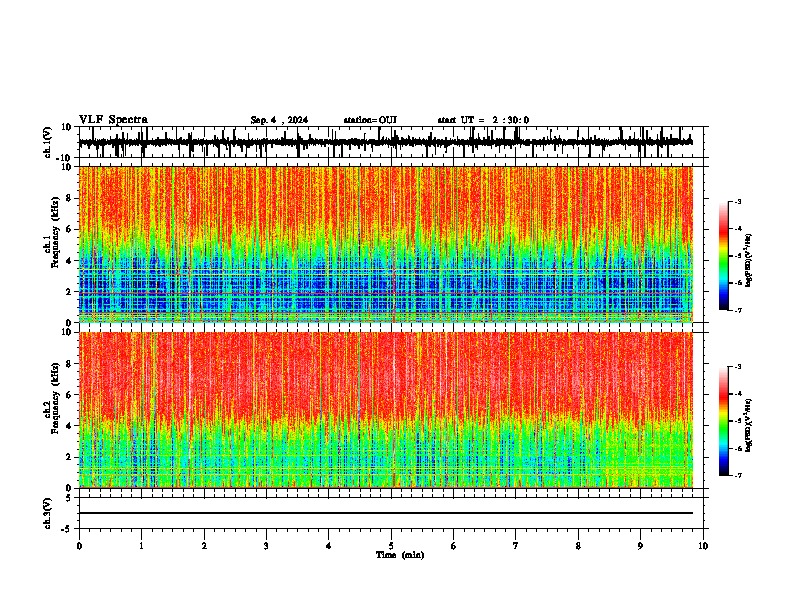Click the ch.1 spectrogram panel

pos(385,244)
